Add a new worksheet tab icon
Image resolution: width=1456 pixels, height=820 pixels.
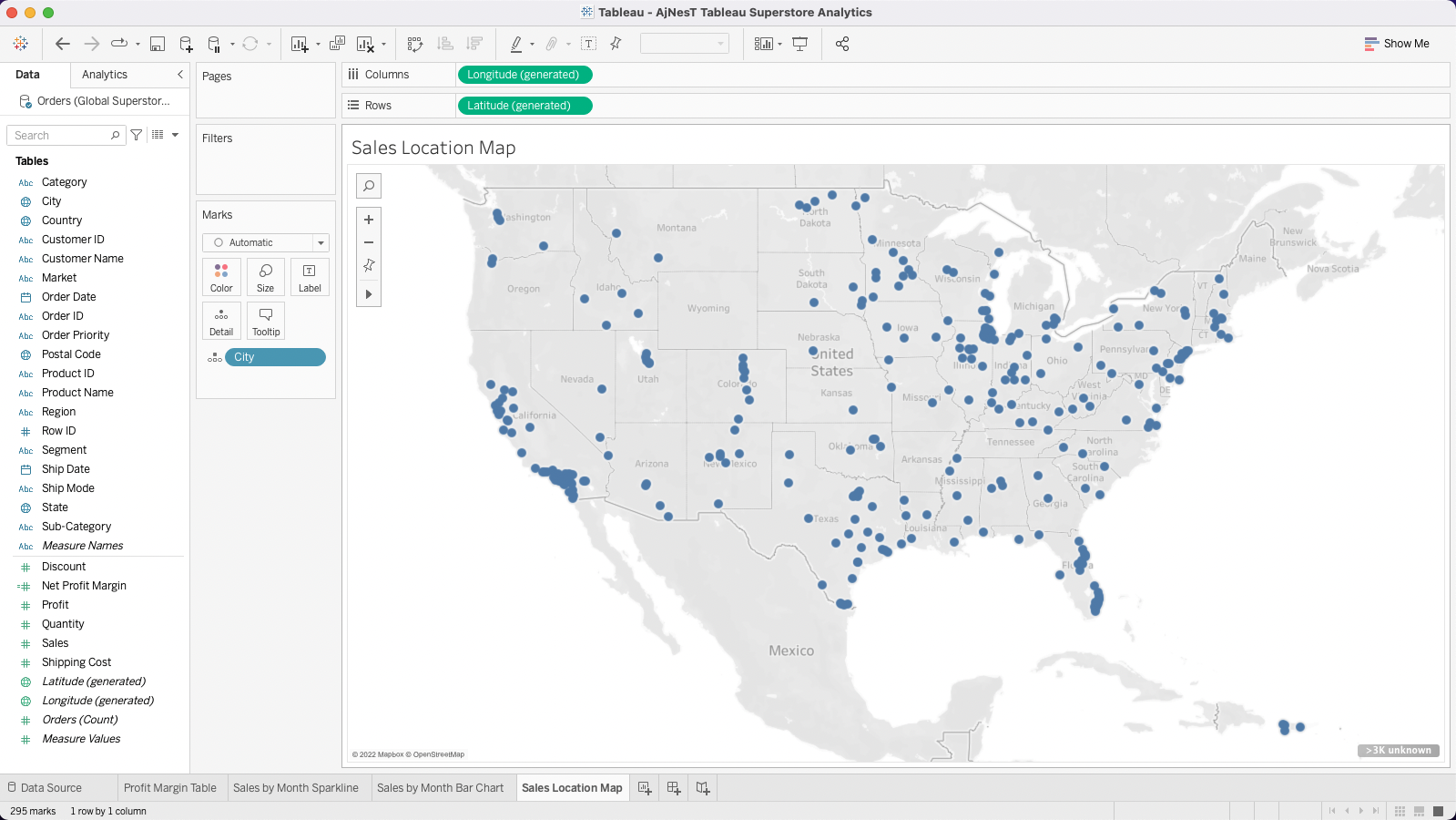click(645, 788)
